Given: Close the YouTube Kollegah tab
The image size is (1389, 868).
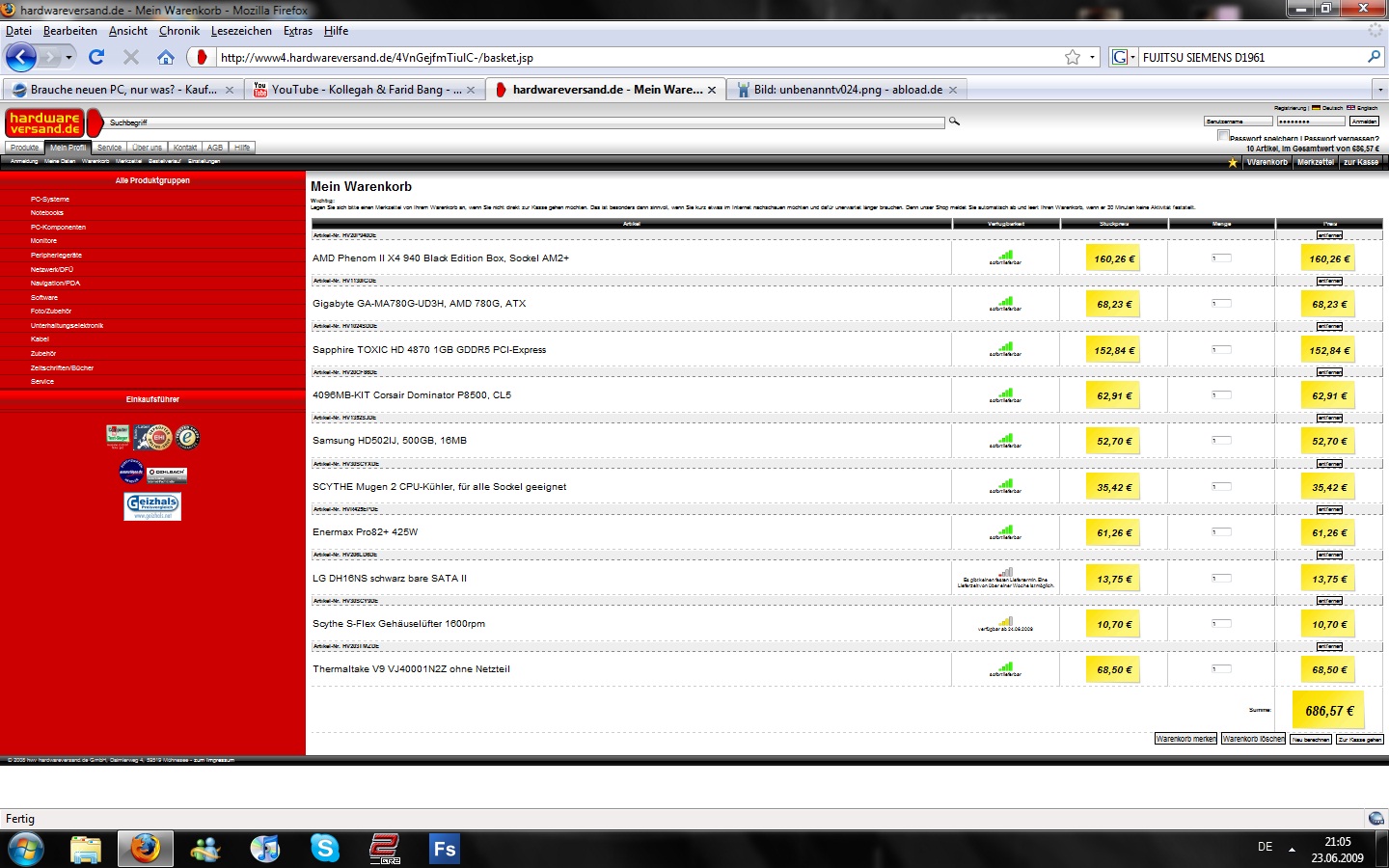Looking at the screenshot, I should (x=471, y=90).
